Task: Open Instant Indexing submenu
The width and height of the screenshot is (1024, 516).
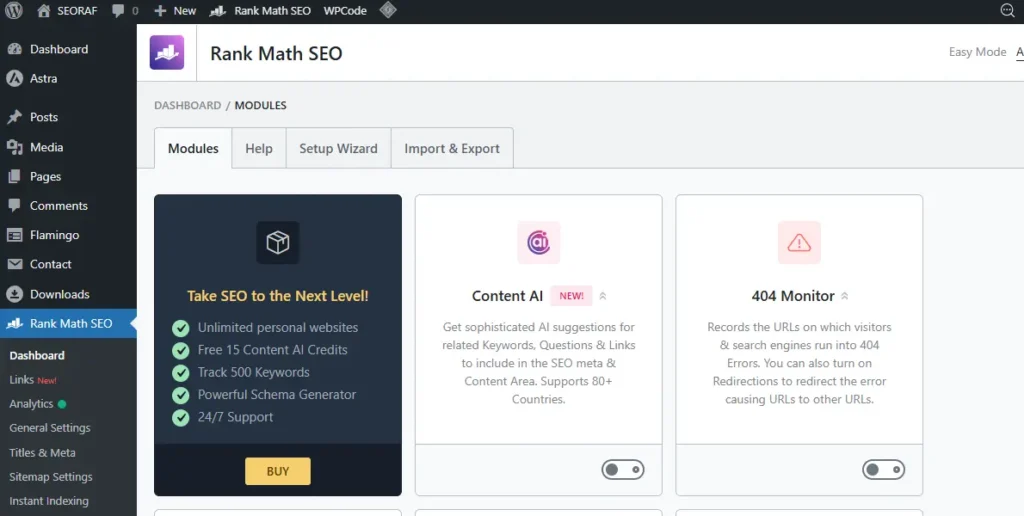Action: point(48,501)
